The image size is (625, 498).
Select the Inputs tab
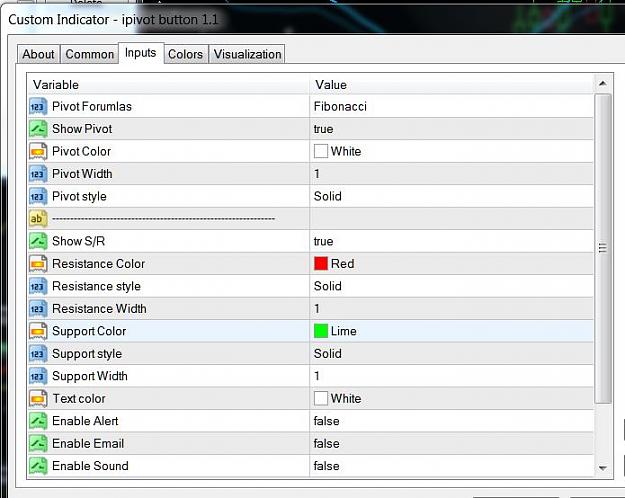click(x=141, y=53)
